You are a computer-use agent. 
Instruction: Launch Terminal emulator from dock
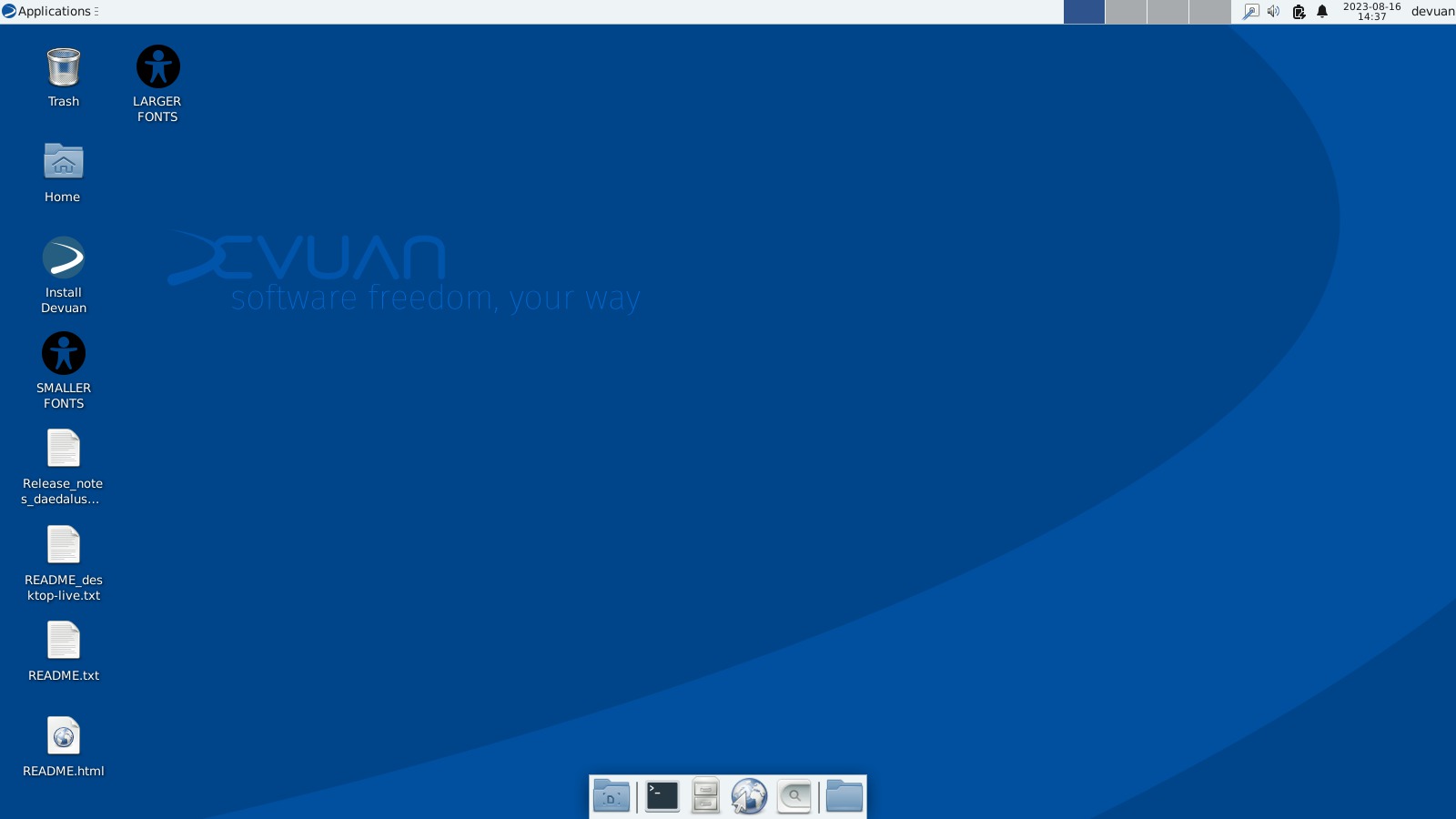click(x=662, y=796)
